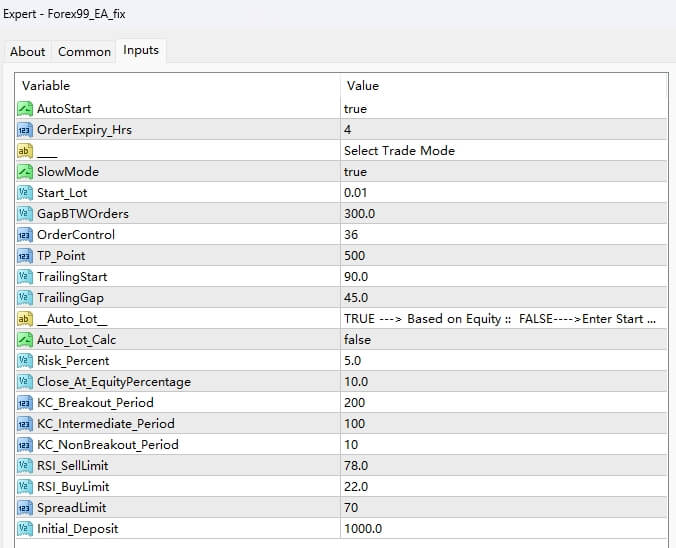Select the Inputs tab

pyautogui.click(x=141, y=50)
